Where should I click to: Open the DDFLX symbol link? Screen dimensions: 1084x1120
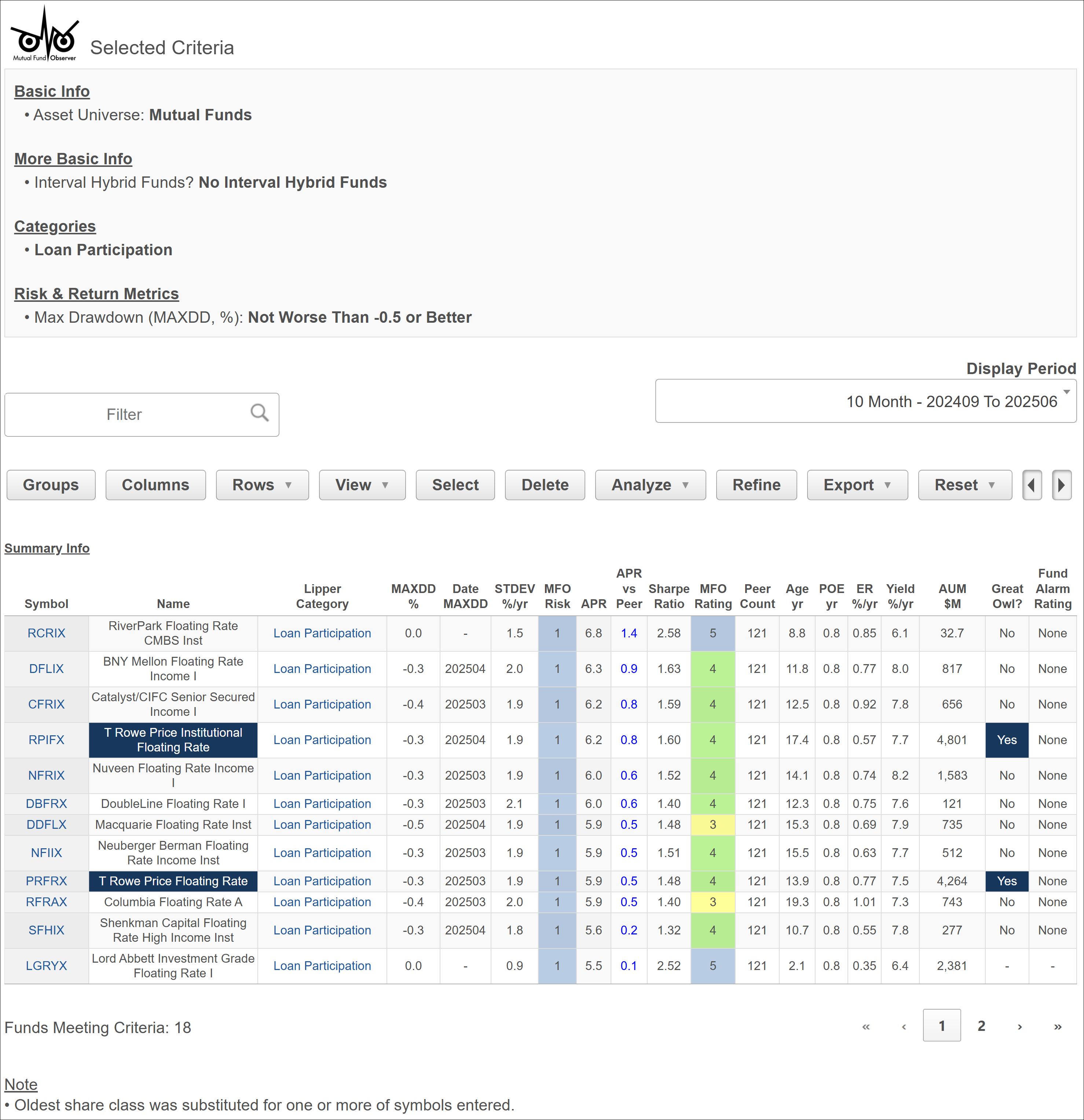(46, 825)
